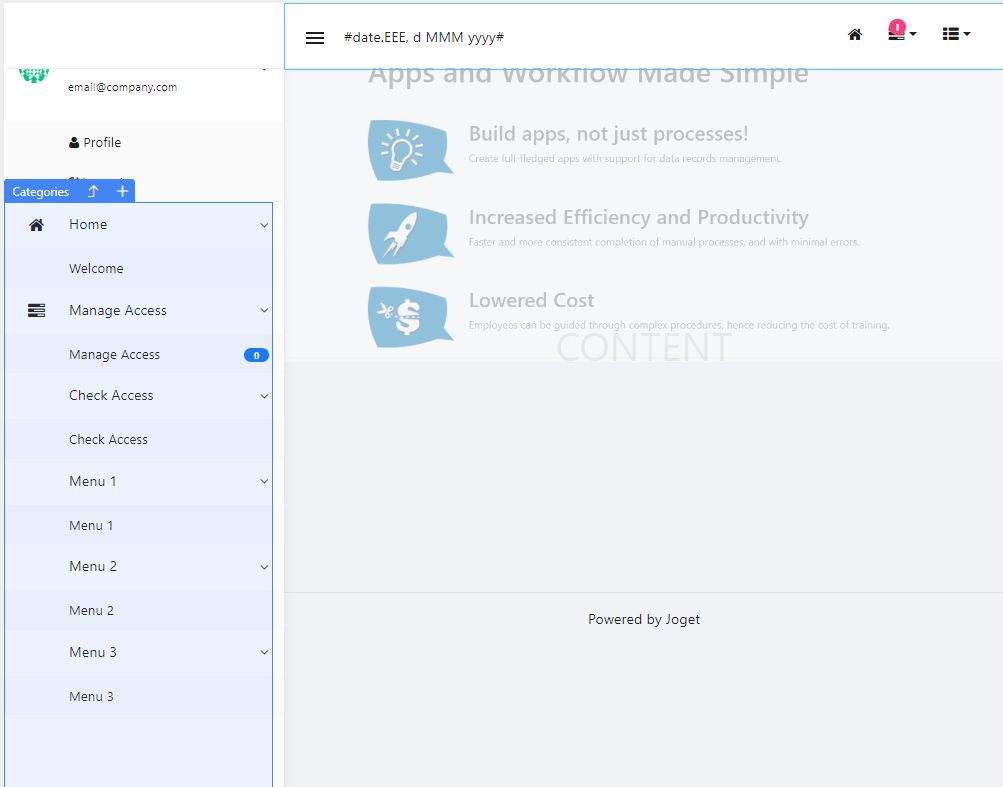Click the date placeholder text in header
The height and width of the screenshot is (787, 1003).
(424, 37)
